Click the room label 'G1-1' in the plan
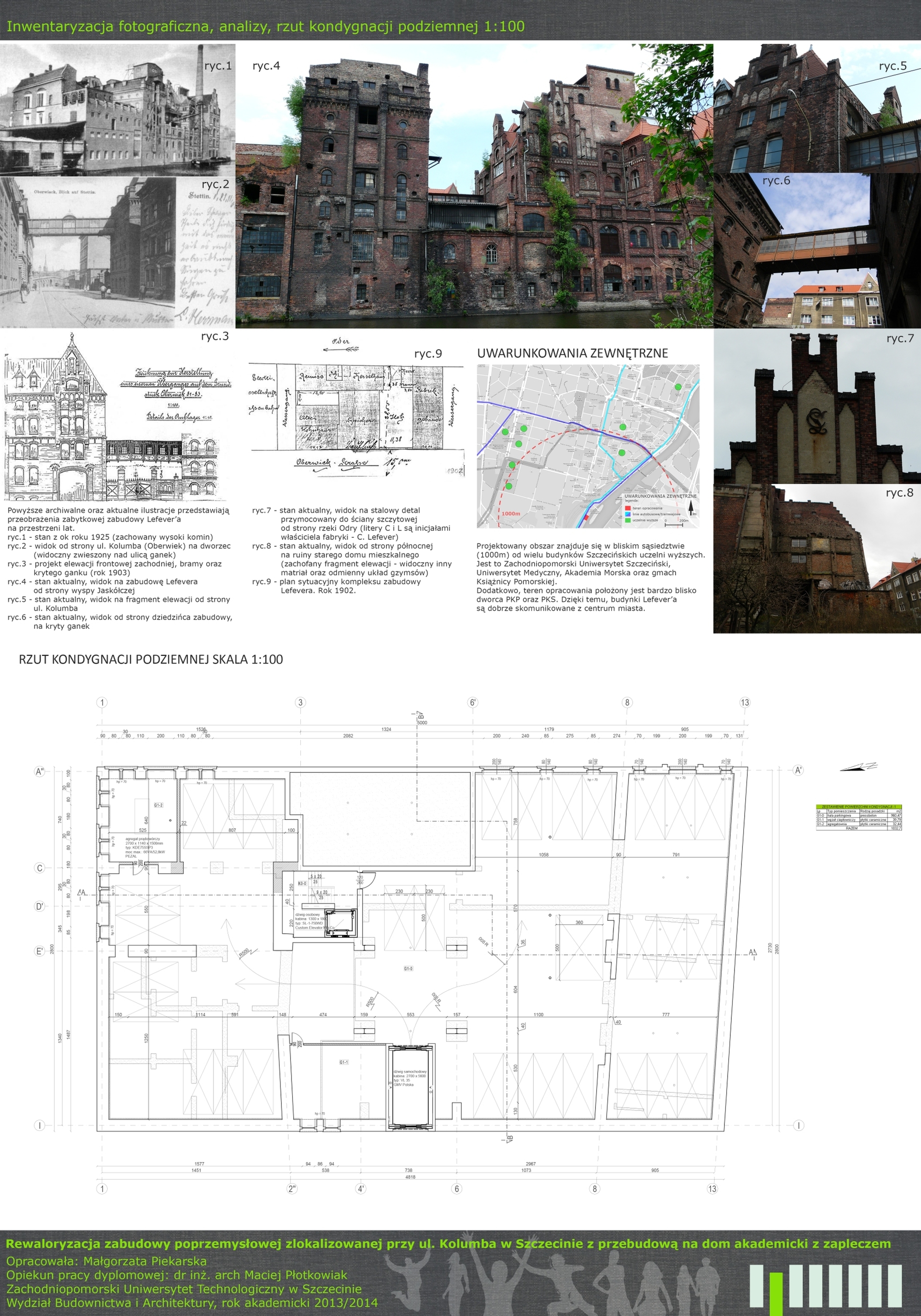The width and height of the screenshot is (921, 1316). click(x=343, y=1062)
